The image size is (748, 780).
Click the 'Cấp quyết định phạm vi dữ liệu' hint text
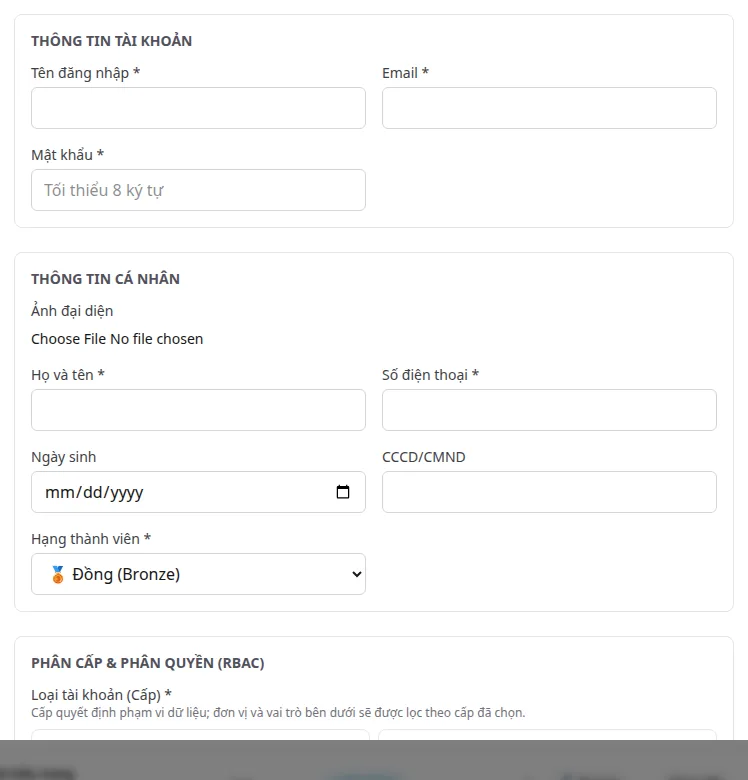pyautogui.click(x=278, y=713)
